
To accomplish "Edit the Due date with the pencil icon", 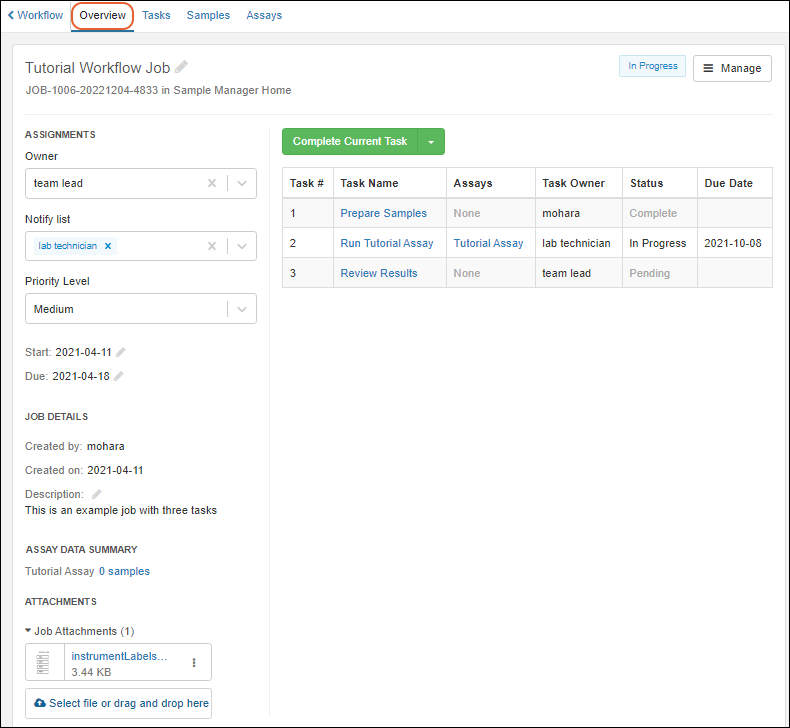I will pos(118,376).
